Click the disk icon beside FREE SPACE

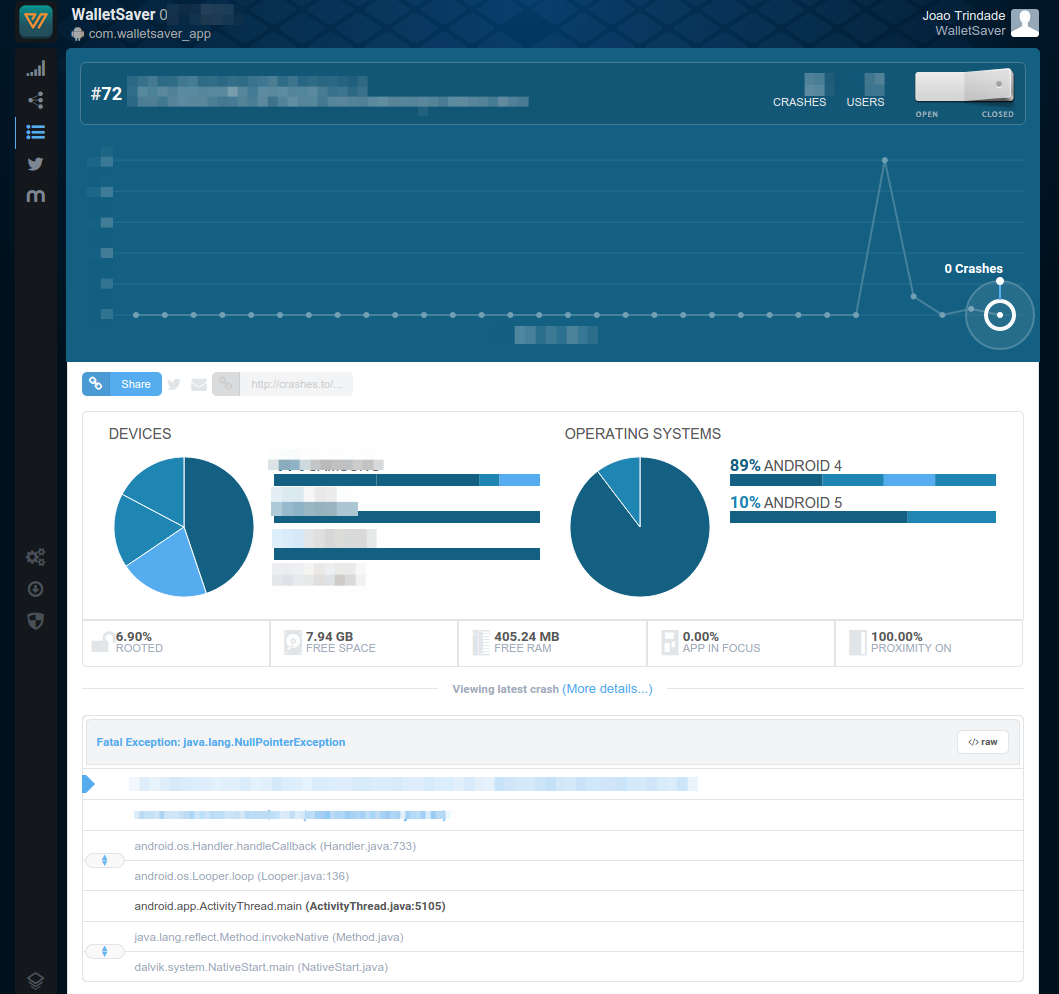tap(292, 642)
